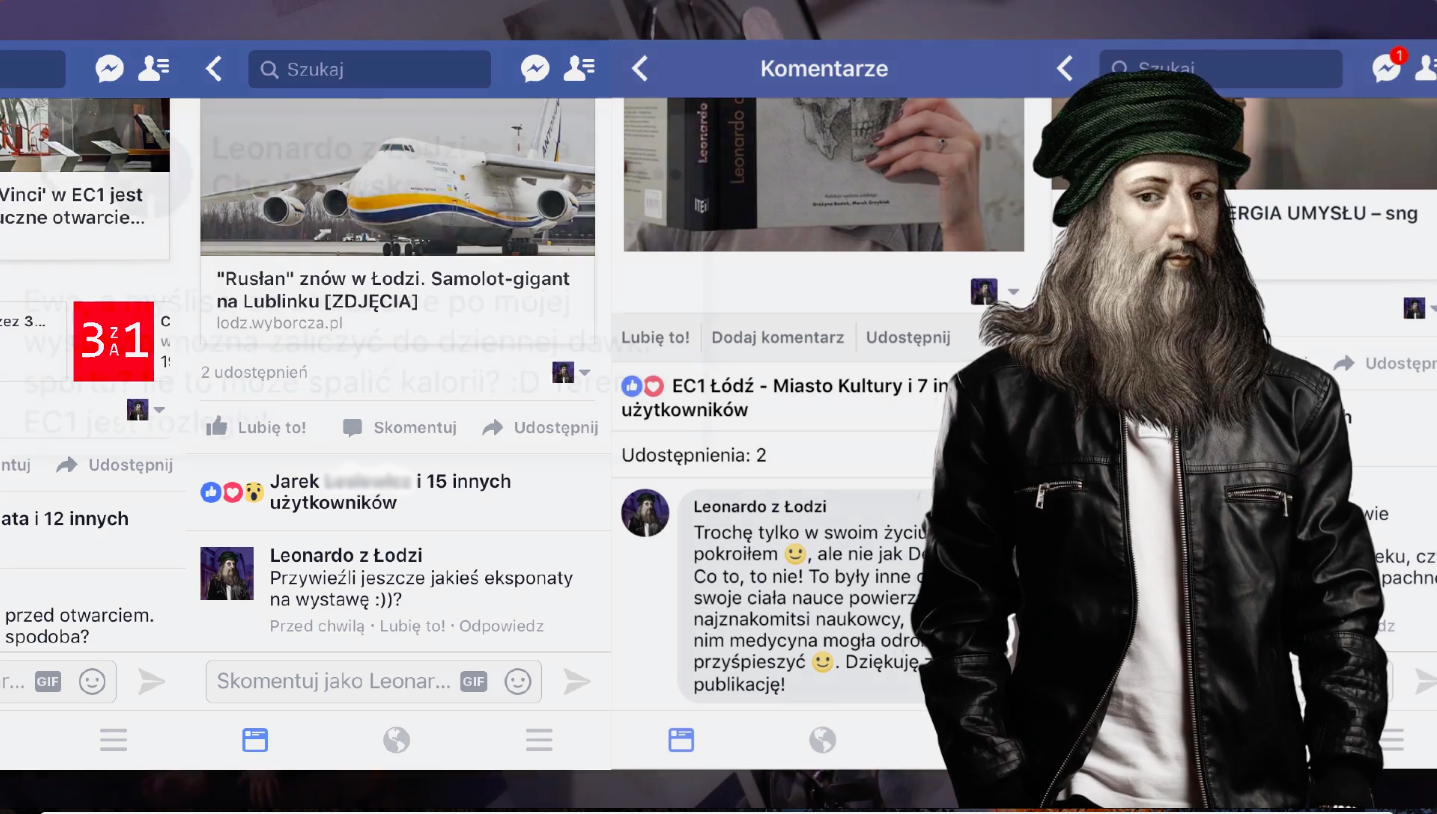This screenshot has width=1437, height=814.
Task: Expand audience dropdown beside '2 udostępnień'
Action: click(x=585, y=373)
